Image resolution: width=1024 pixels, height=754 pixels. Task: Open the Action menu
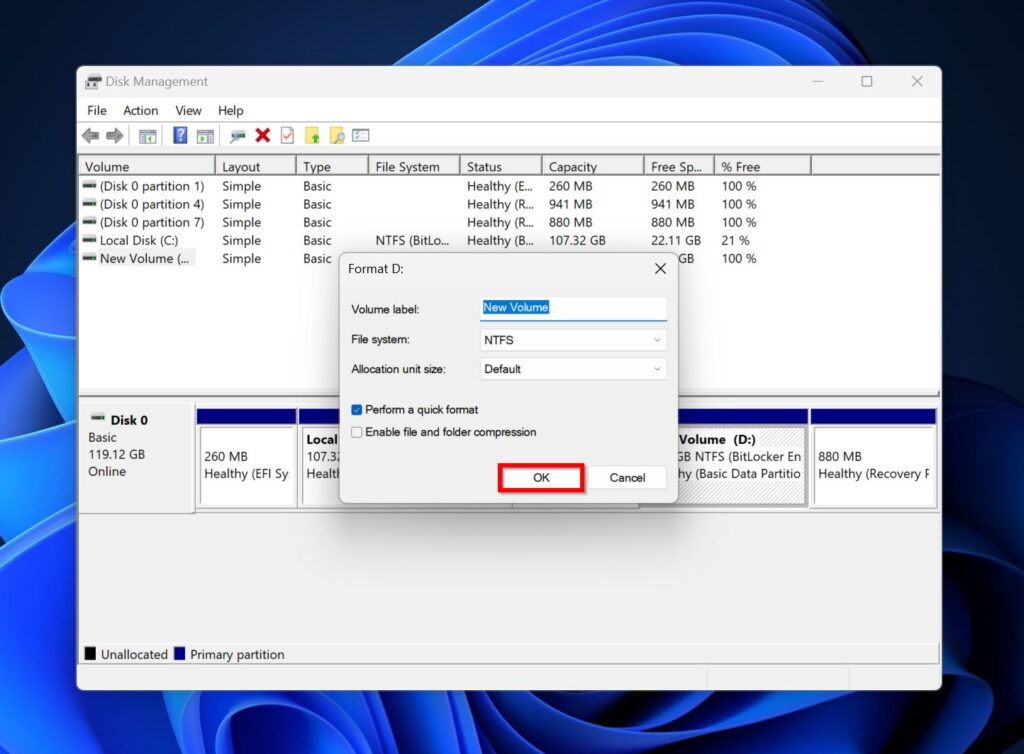(x=140, y=110)
